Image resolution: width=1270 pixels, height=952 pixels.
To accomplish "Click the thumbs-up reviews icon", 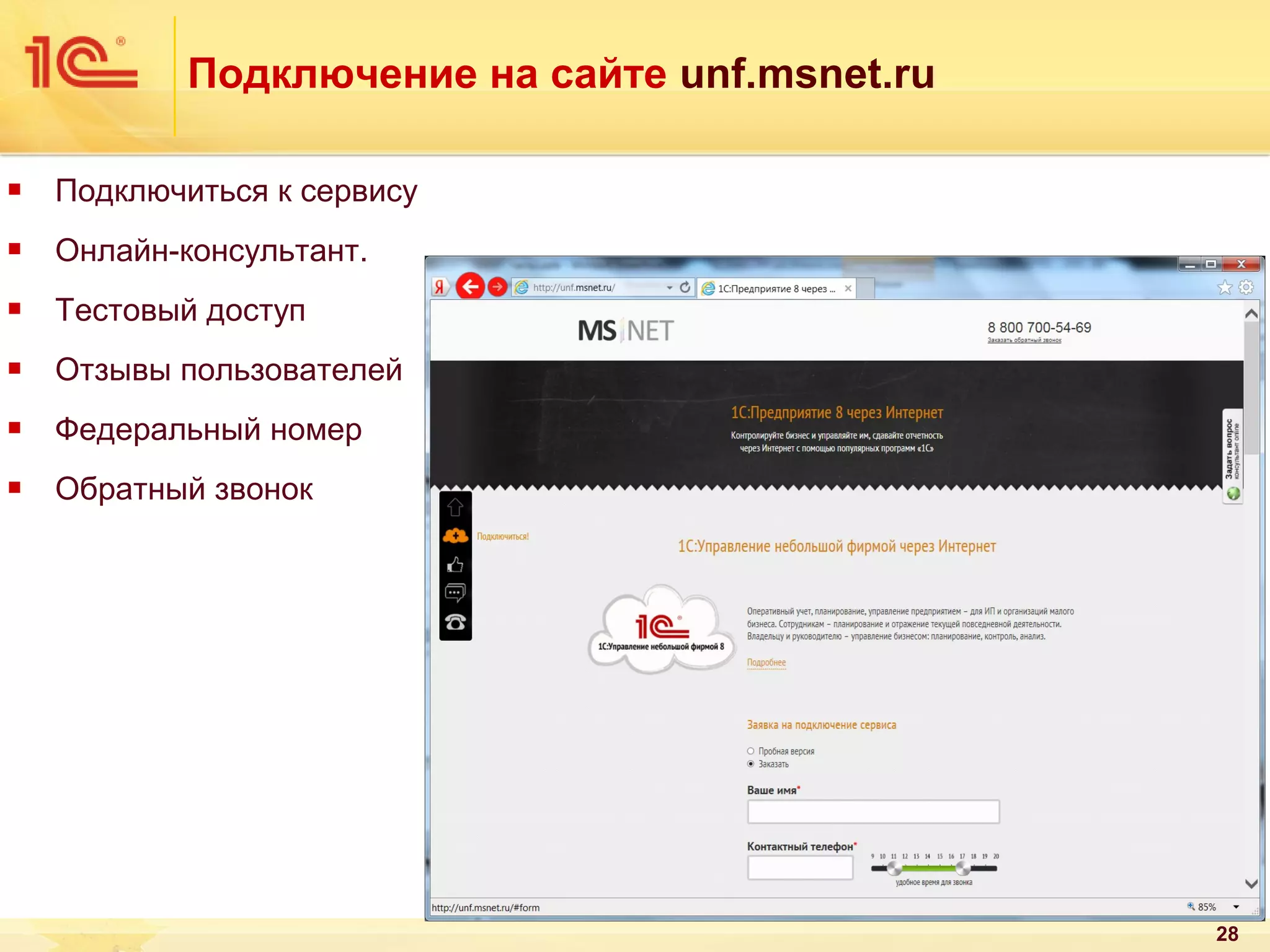I will point(455,565).
